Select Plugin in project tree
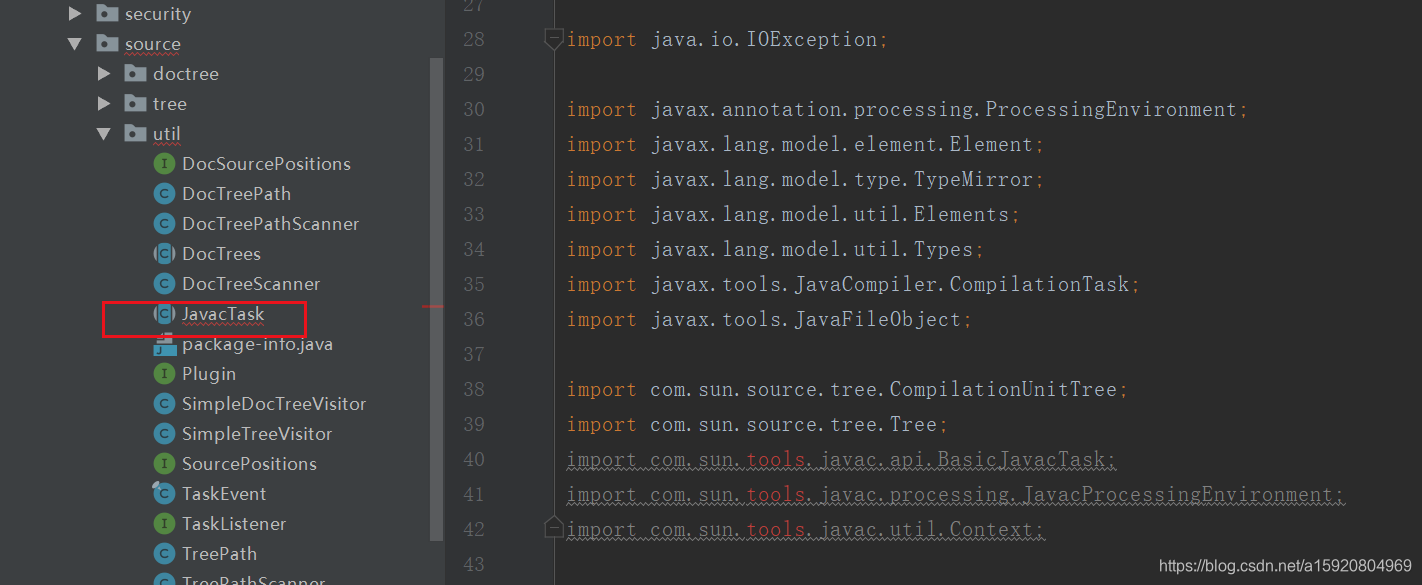Image resolution: width=1422 pixels, height=585 pixels. coord(209,374)
